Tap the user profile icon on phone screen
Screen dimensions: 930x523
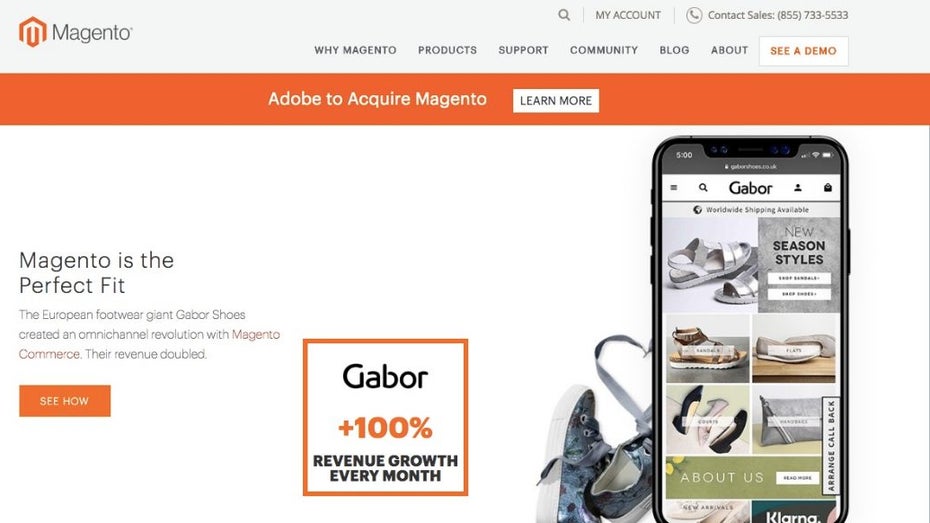point(798,187)
